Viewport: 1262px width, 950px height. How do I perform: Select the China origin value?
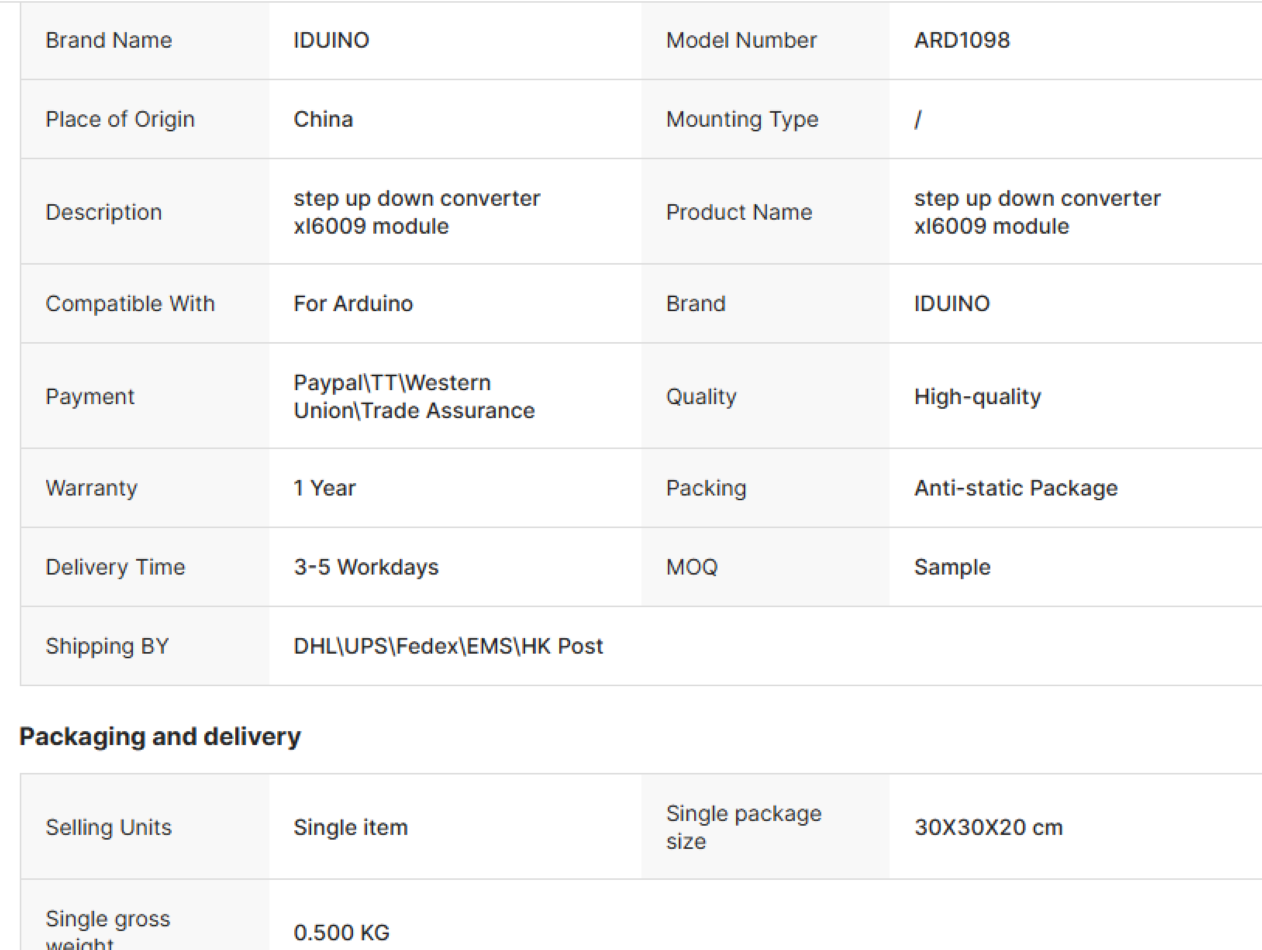323,119
